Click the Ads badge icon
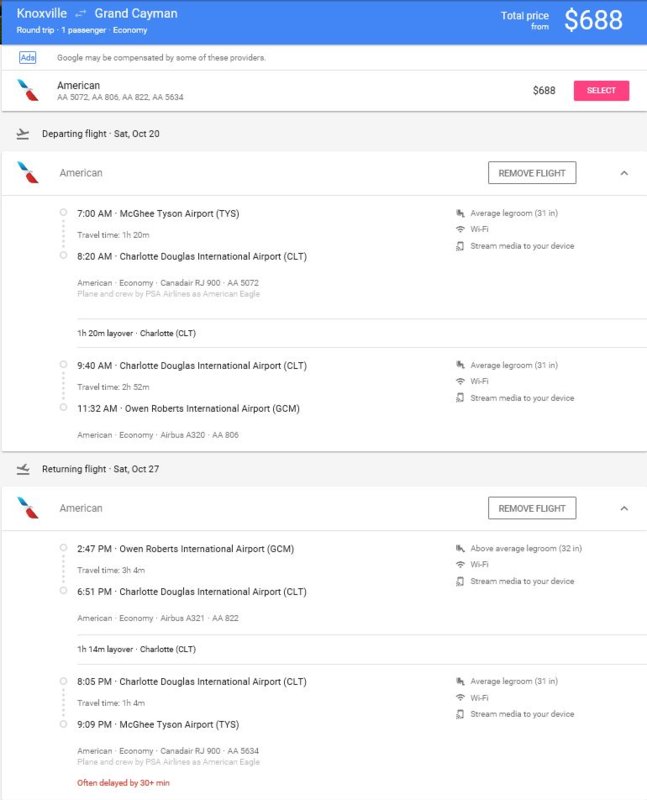The height and width of the screenshot is (800, 647). [x=27, y=57]
